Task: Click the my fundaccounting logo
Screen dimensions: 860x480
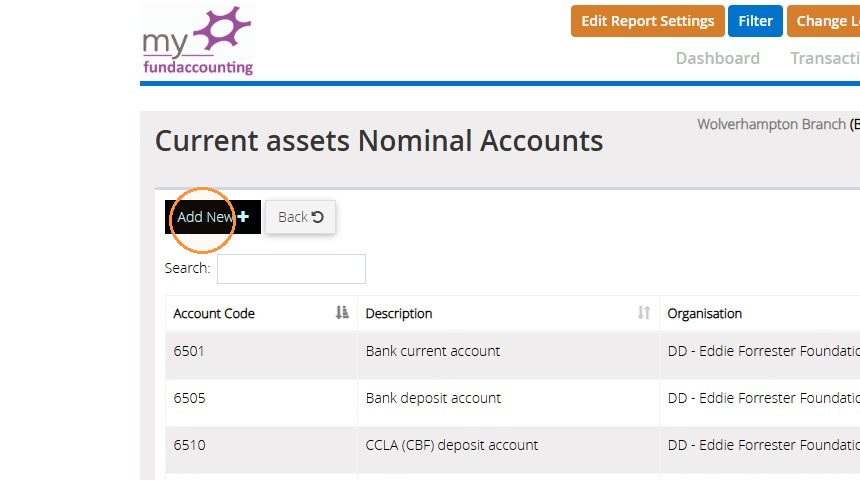Action: tap(197, 40)
